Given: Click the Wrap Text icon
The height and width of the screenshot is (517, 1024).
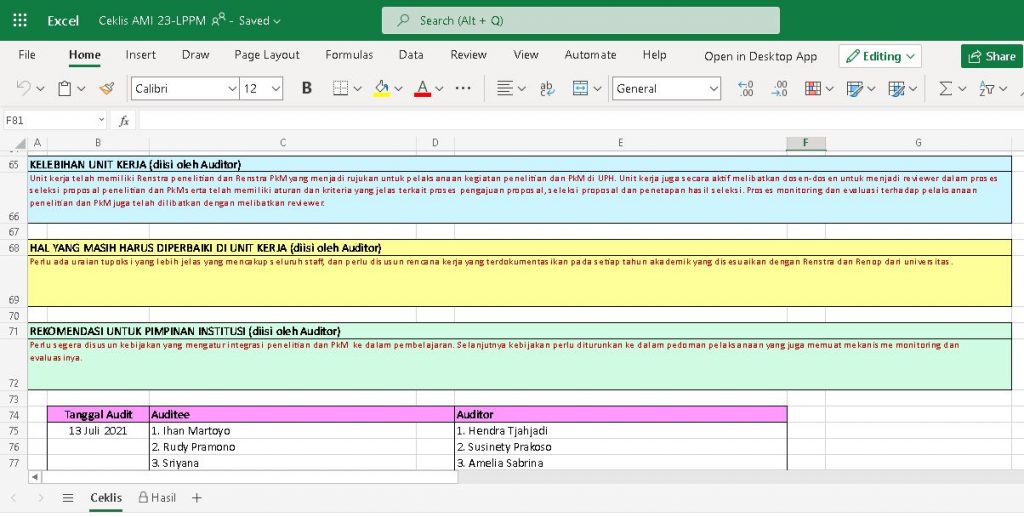Looking at the screenshot, I should tap(547, 89).
